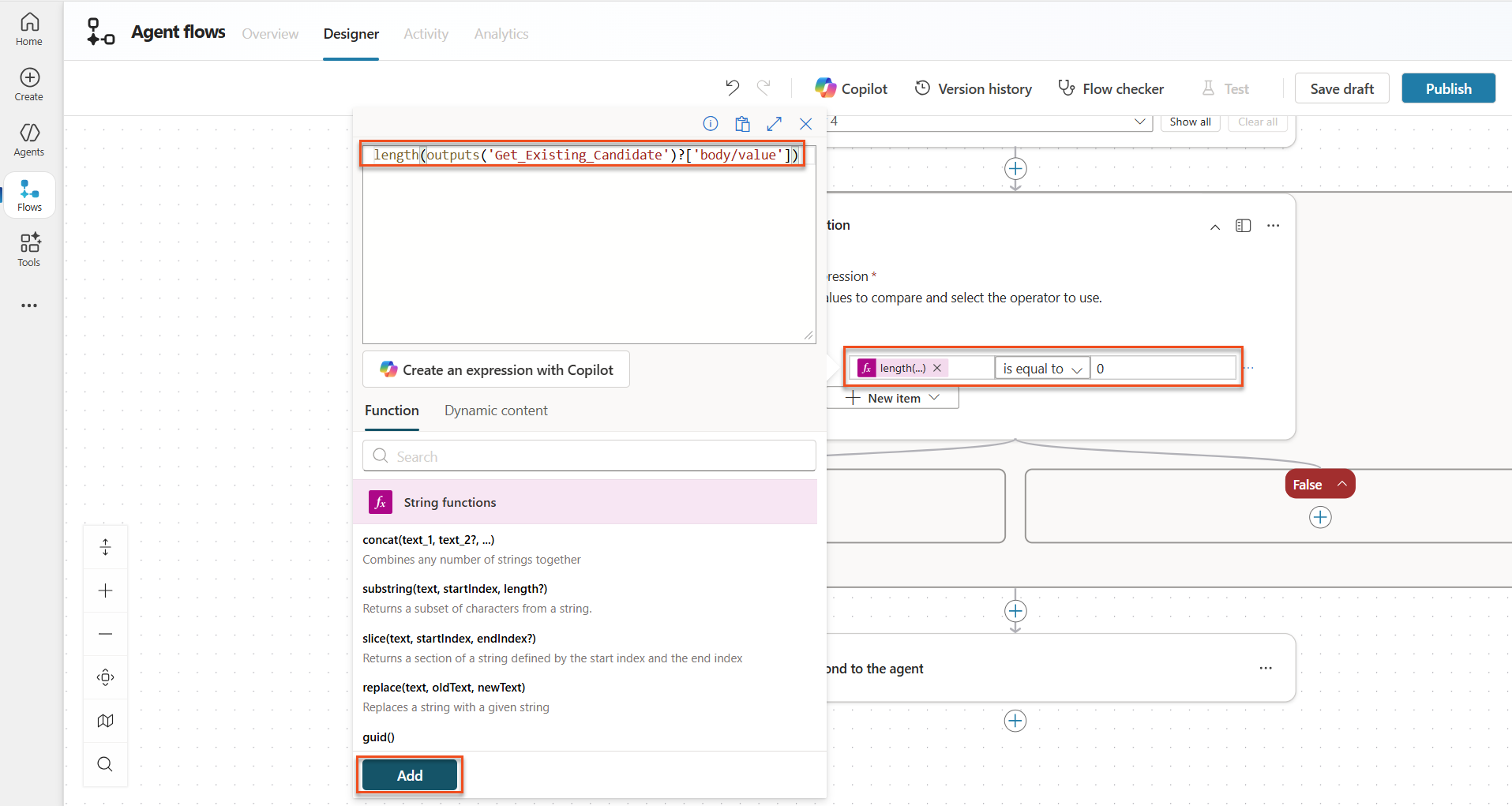Click the paste clipboard icon
This screenshot has height=806, width=1512.
click(x=742, y=123)
